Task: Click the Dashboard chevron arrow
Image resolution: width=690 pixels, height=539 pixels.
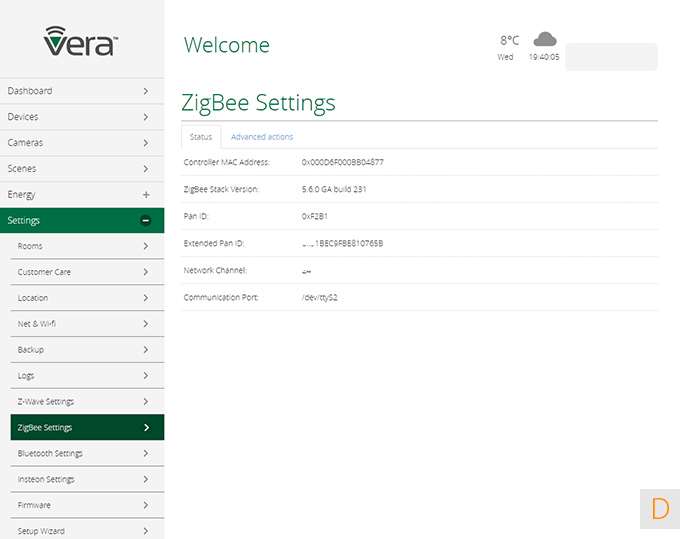Action: [146, 91]
